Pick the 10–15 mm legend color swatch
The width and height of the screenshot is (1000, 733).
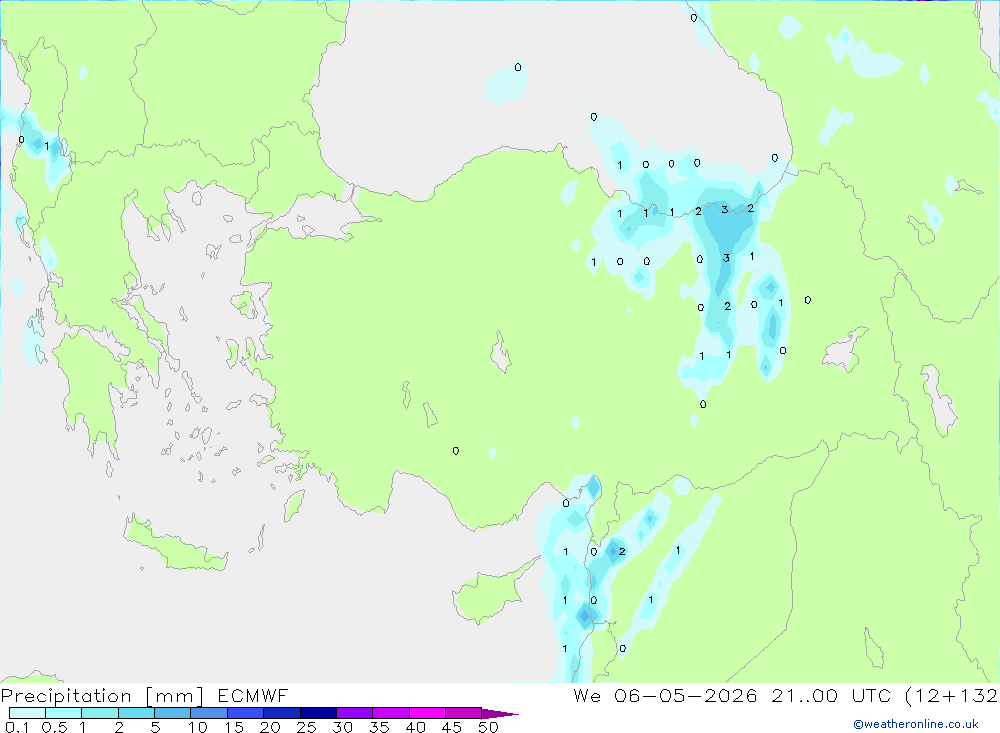(209, 713)
